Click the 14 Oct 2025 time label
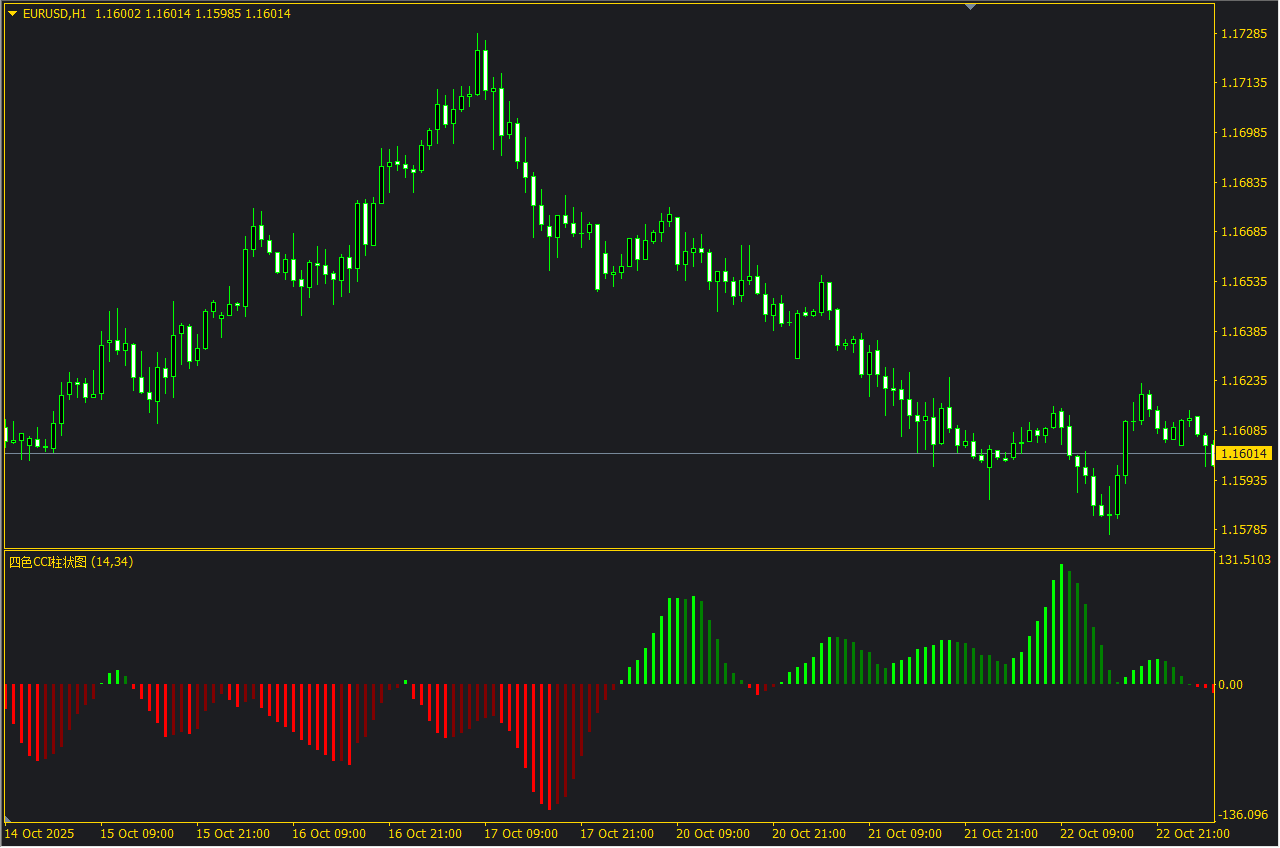This screenshot has height=848, width=1280. (x=39, y=833)
